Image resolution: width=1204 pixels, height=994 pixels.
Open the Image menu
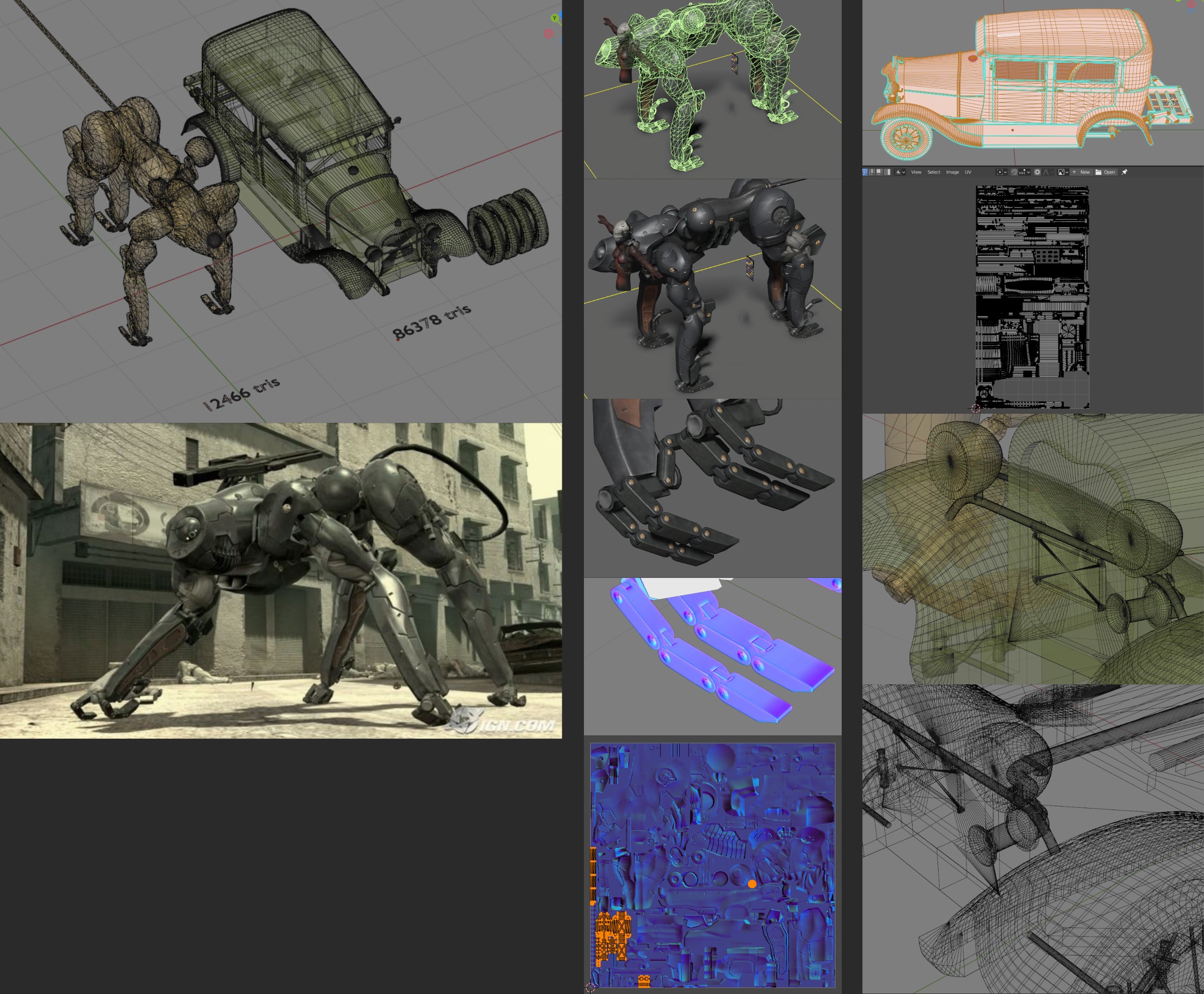953,172
